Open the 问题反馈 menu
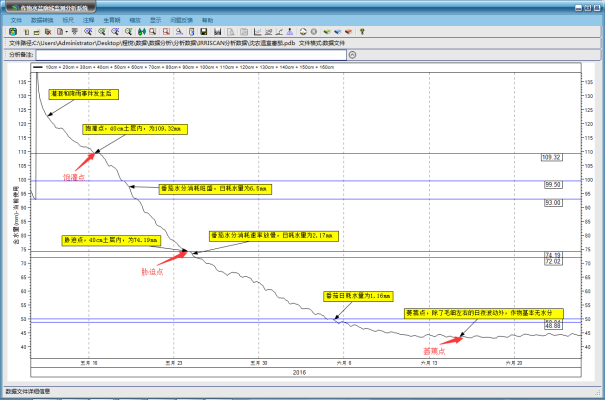 pyautogui.click(x=181, y=20)
